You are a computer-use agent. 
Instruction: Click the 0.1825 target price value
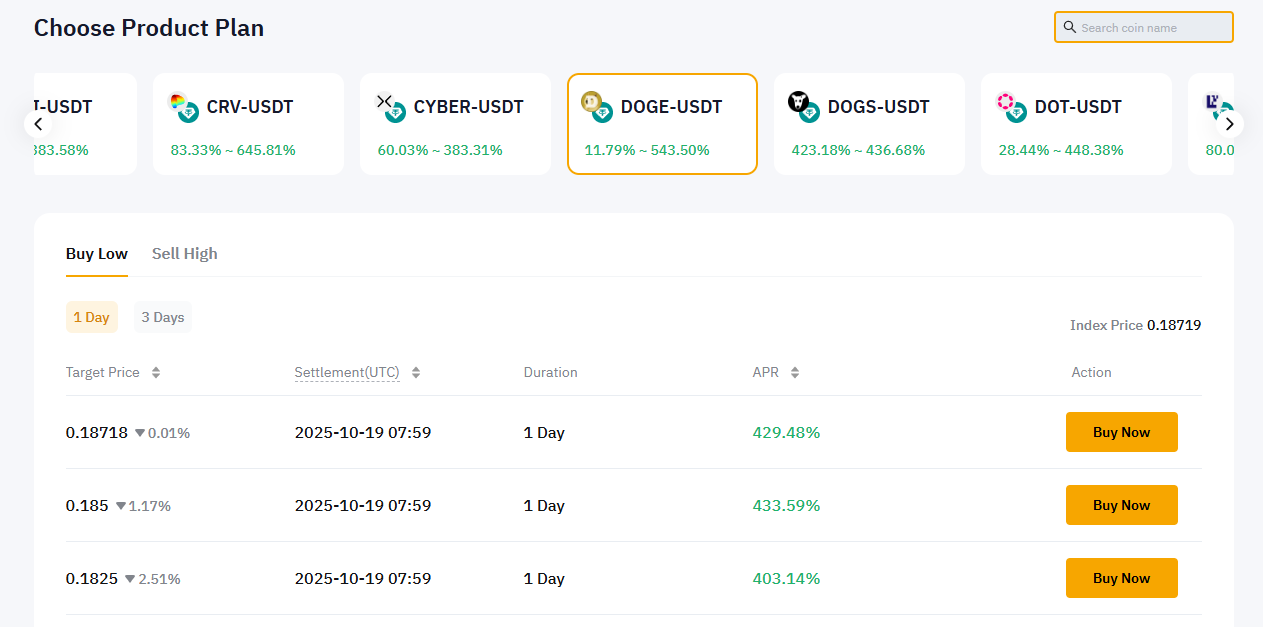pyautogui.click(x=92, y=579)
